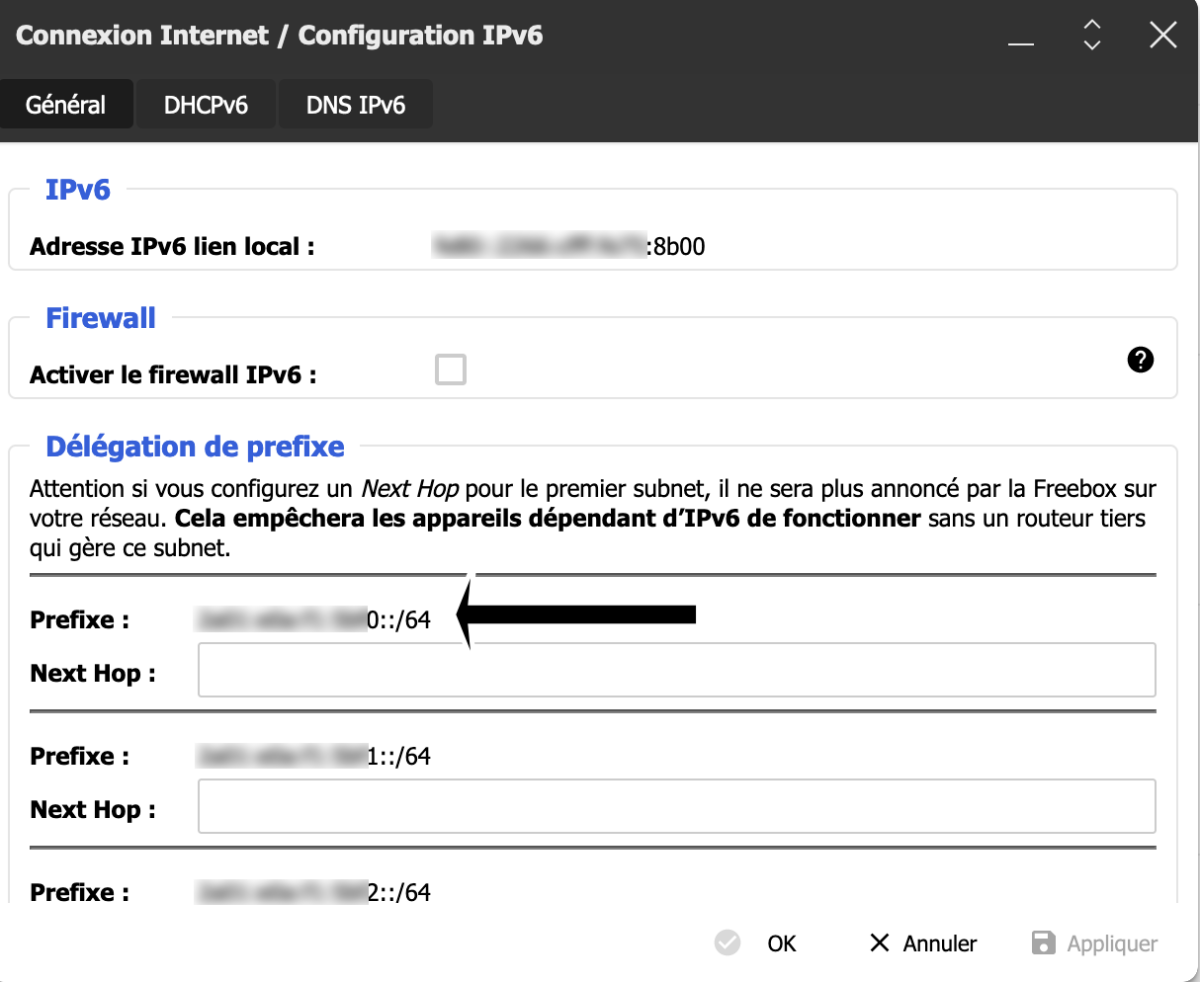Click the prefix ending in 2::/64
This screenshot has height=982, width=1200.
314,892
